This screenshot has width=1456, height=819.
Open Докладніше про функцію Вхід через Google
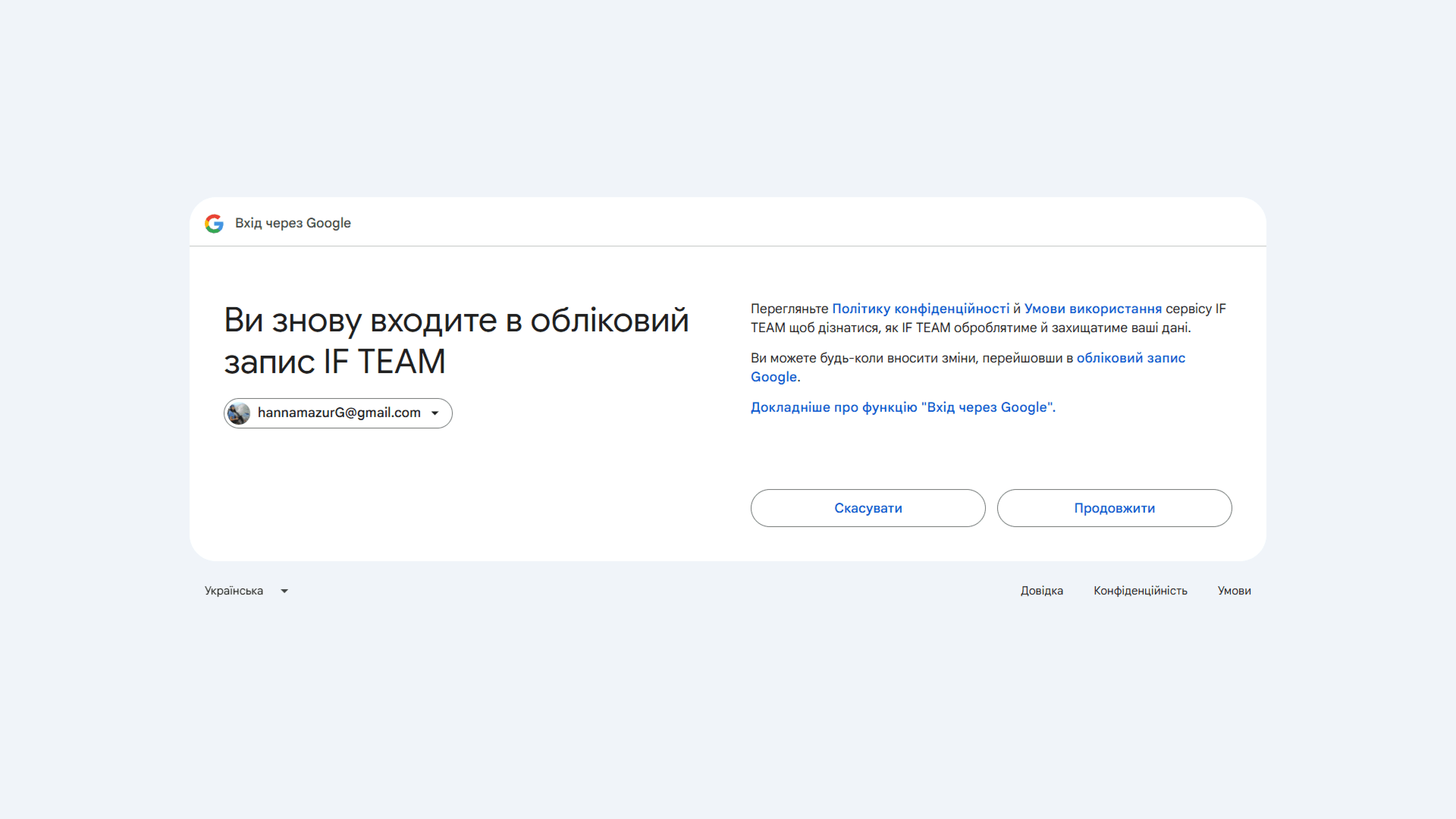click(x=903, y=407)
